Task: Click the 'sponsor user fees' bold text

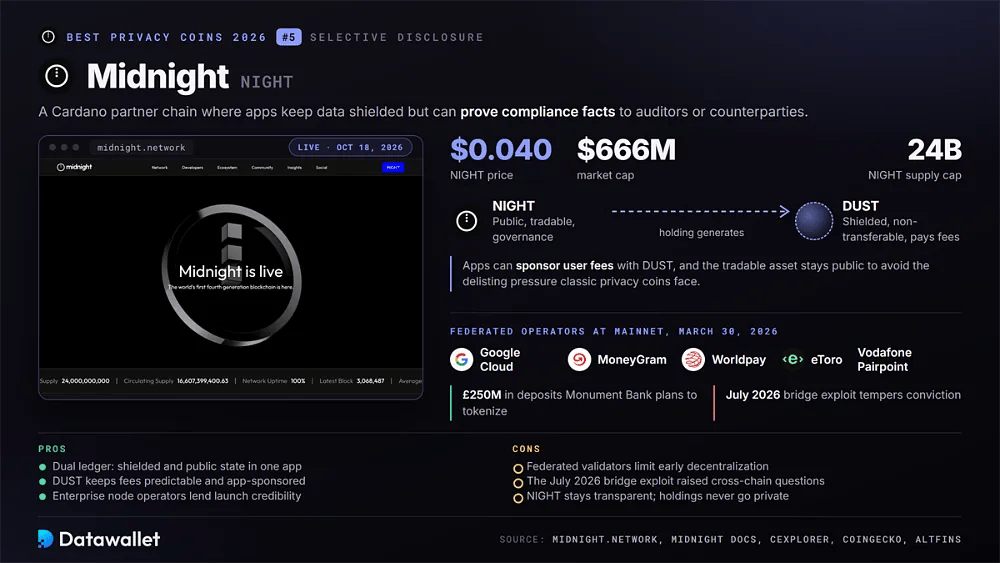Action: 564,265
